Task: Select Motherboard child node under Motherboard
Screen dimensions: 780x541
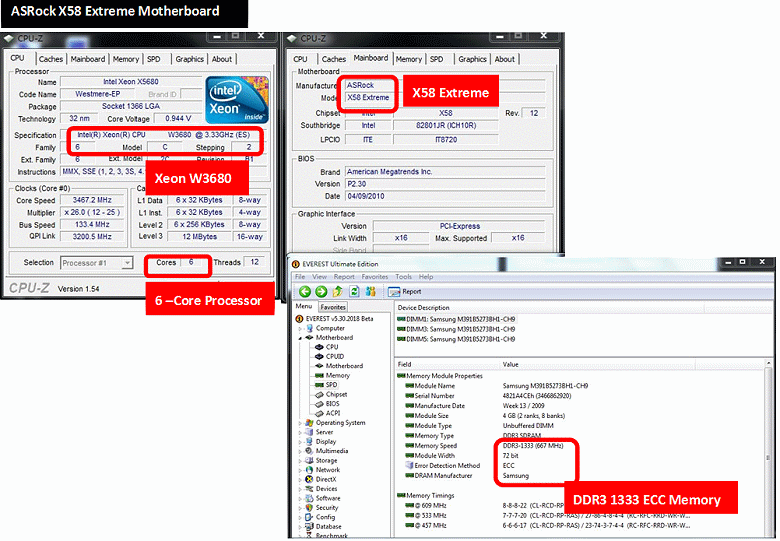Action: (x=344, y=366)
